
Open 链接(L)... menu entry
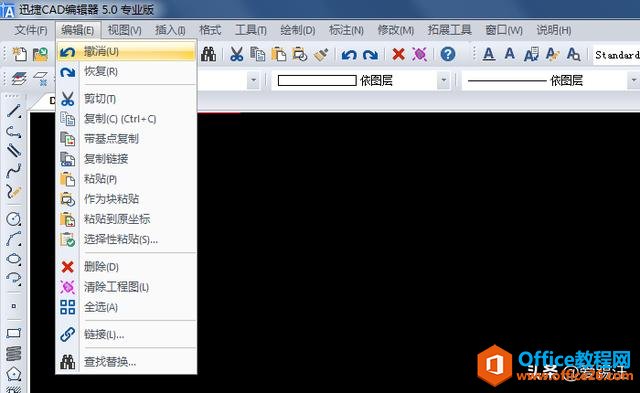point(126,335)
